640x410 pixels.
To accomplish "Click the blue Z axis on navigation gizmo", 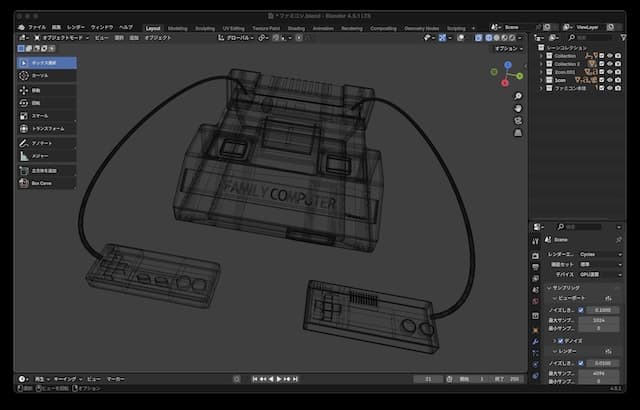I will point(508,65).
